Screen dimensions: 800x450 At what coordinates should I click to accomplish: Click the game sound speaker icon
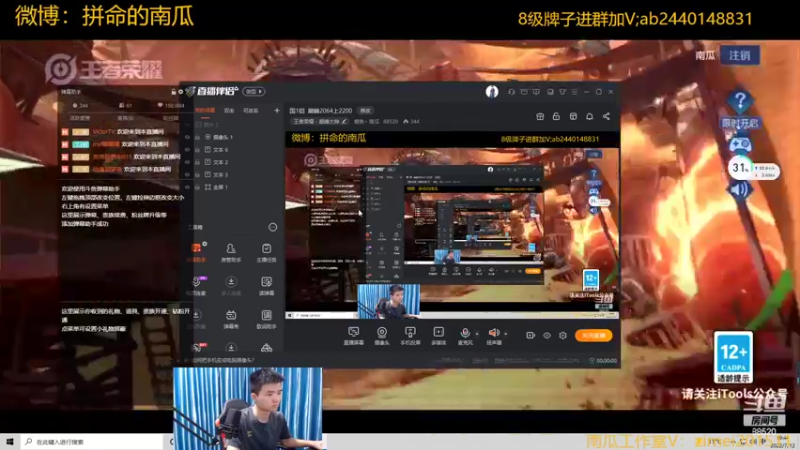pyautogui.click(x=739, y=190)
